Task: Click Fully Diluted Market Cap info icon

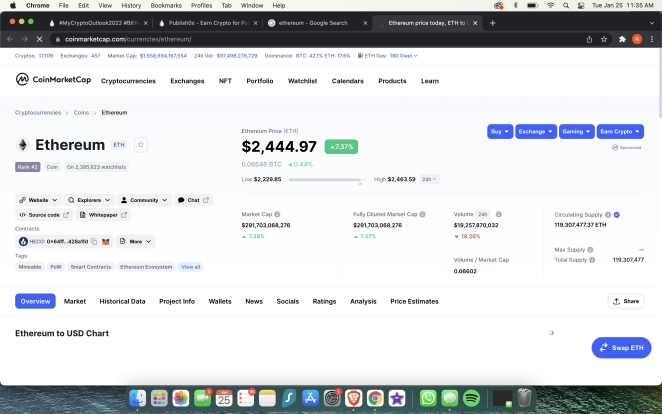Action: [423, 214]
